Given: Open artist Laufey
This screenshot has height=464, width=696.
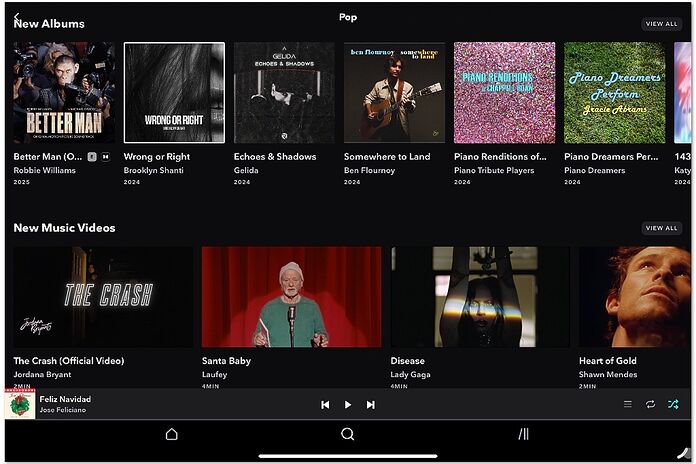Looking at the screenshot, I should click(214, 375).
